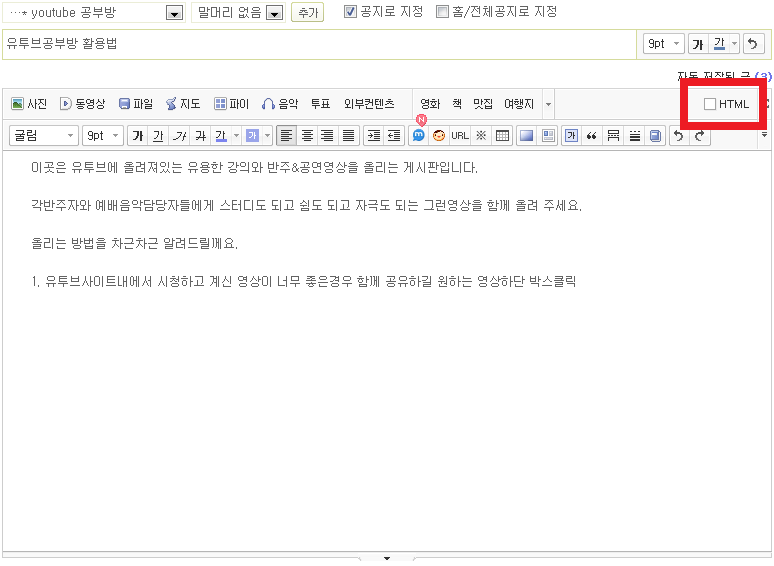The height and width of the screenshot is (566, 774).
Task: Check the 홈/전체공지로 지정 checkbox
Action: pos(443,12)
